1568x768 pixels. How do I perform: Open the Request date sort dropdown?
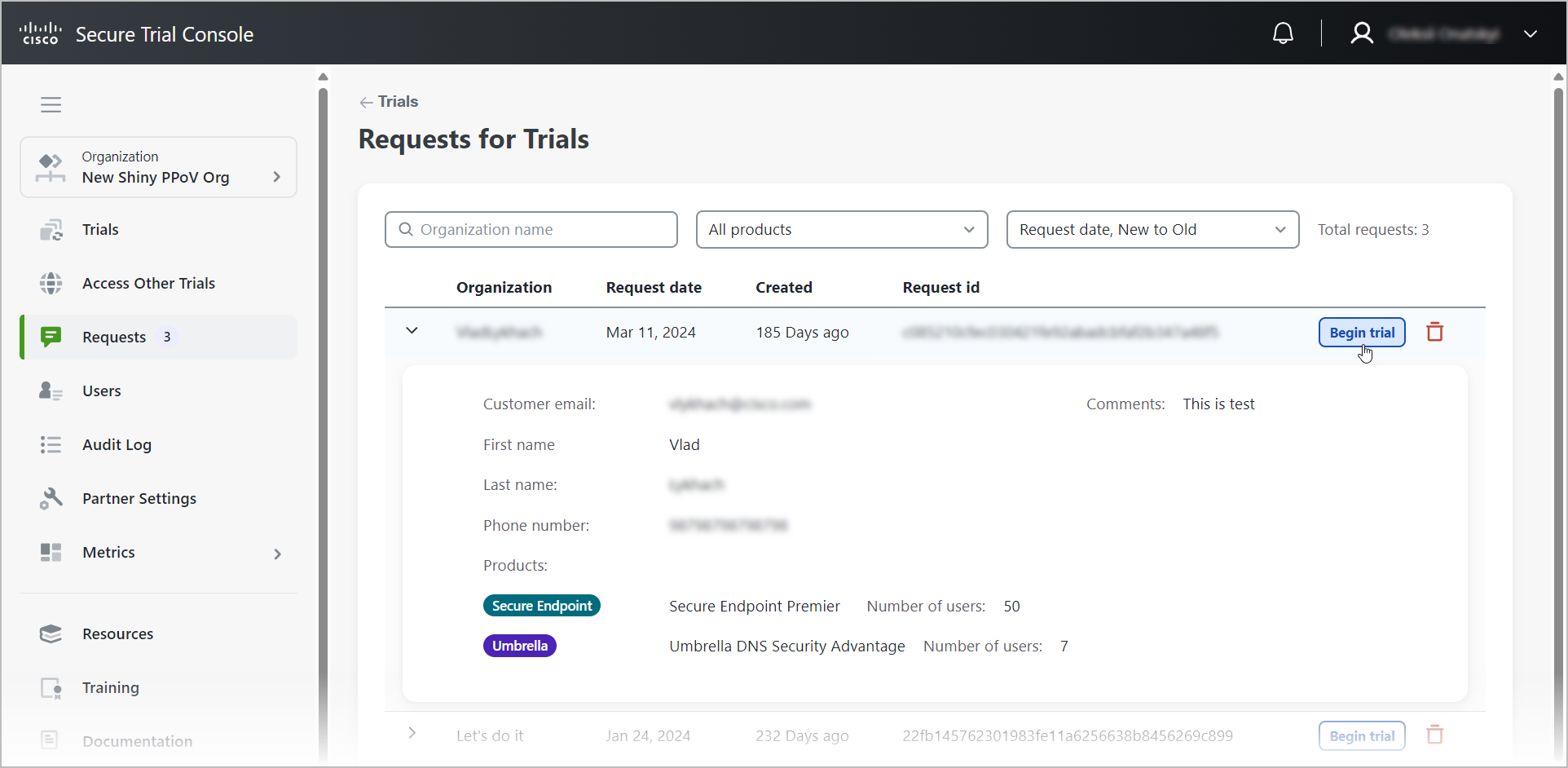(1152, 230)
